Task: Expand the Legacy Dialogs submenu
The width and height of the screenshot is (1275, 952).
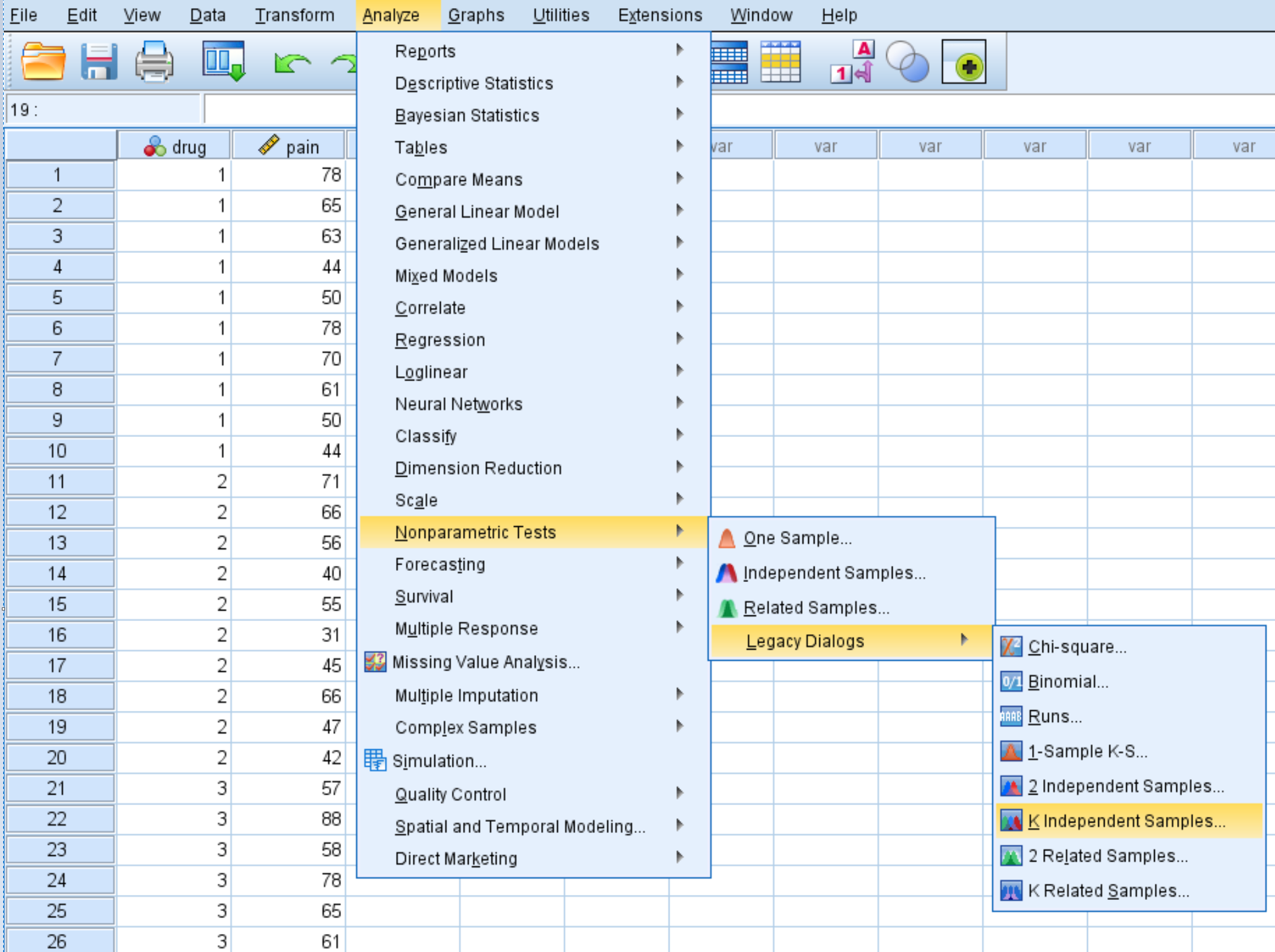Action: (x=964, y=640)
